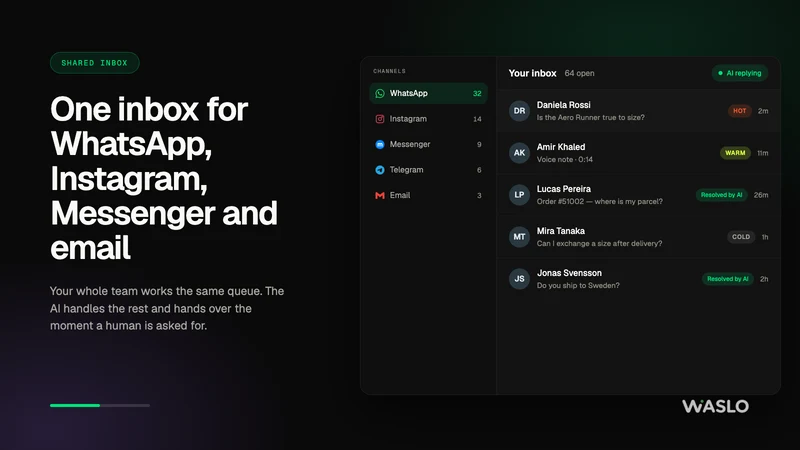The width and height of the screenshot is (800, 450).
Task: Click the HOT tag on Daniela Rossi
Action: (739, 111)
